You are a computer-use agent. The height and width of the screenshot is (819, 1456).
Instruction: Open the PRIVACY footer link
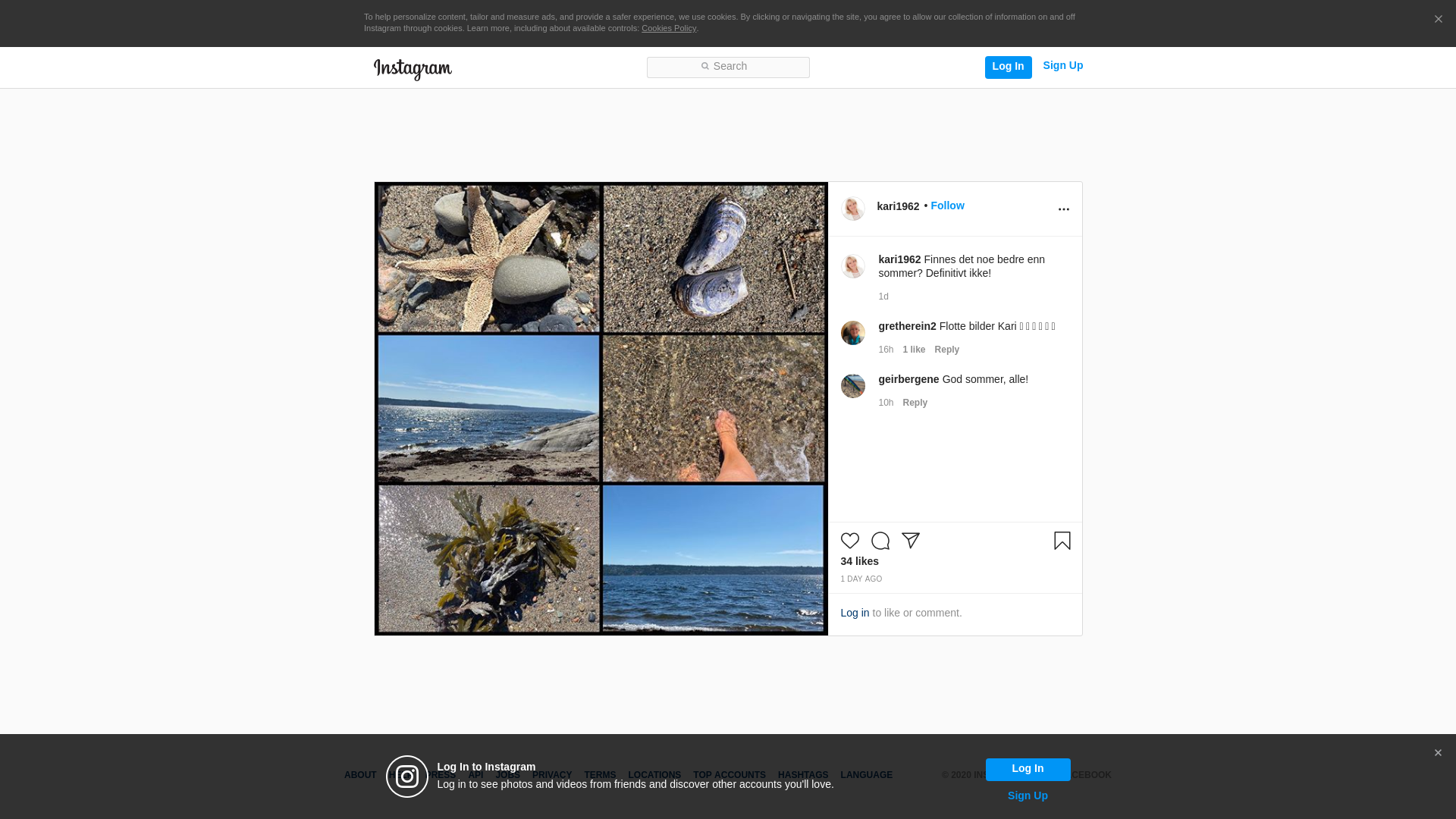click(552, 775)
